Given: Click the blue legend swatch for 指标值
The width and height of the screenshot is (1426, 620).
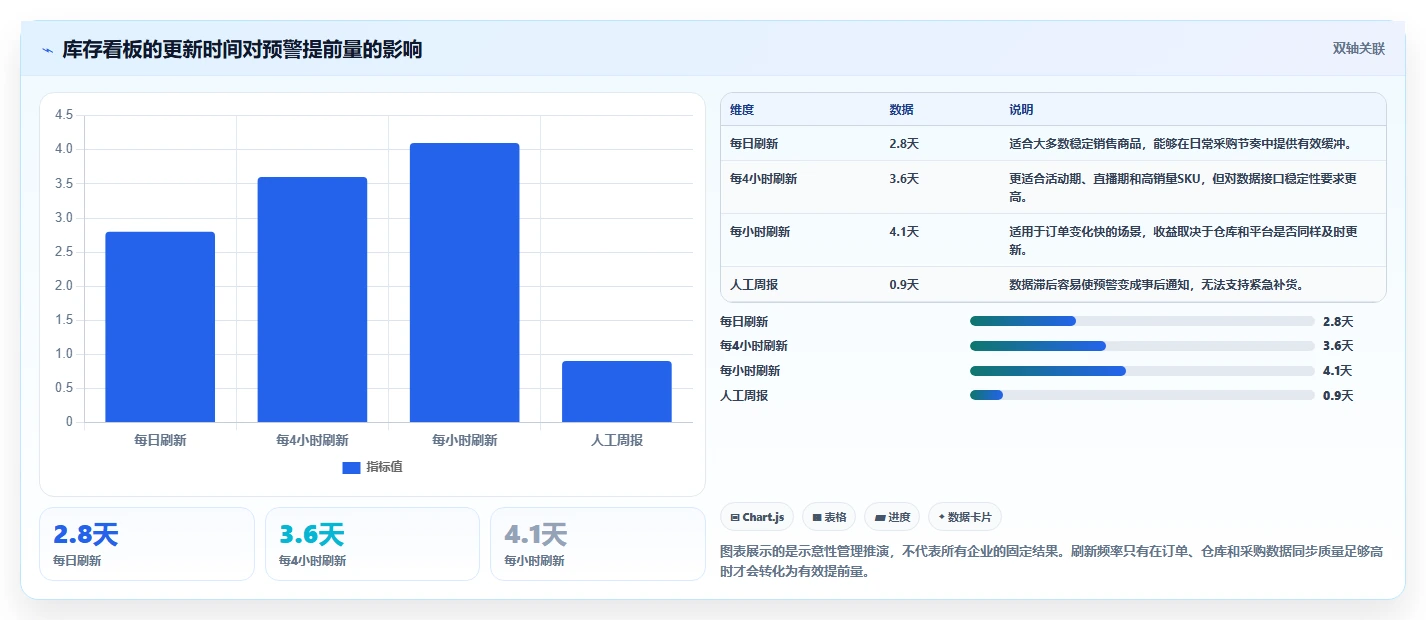Looking at the screenshot, I should pos(351,467).
